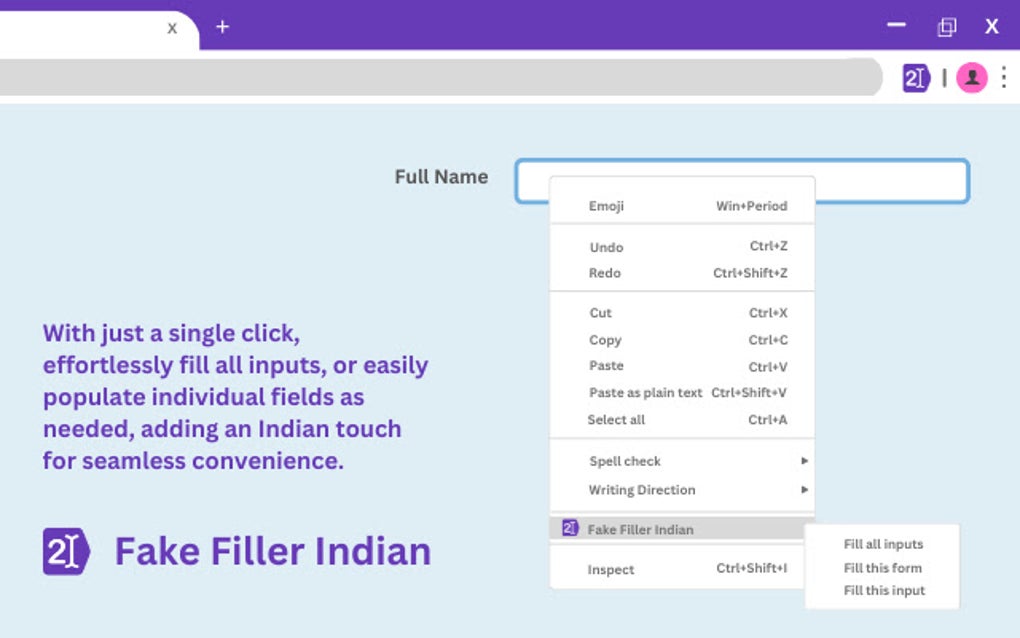Image resolution: width=1020 pixels, height=638 pixels.
Task: Select Fill this input
Action: (883, 590)
